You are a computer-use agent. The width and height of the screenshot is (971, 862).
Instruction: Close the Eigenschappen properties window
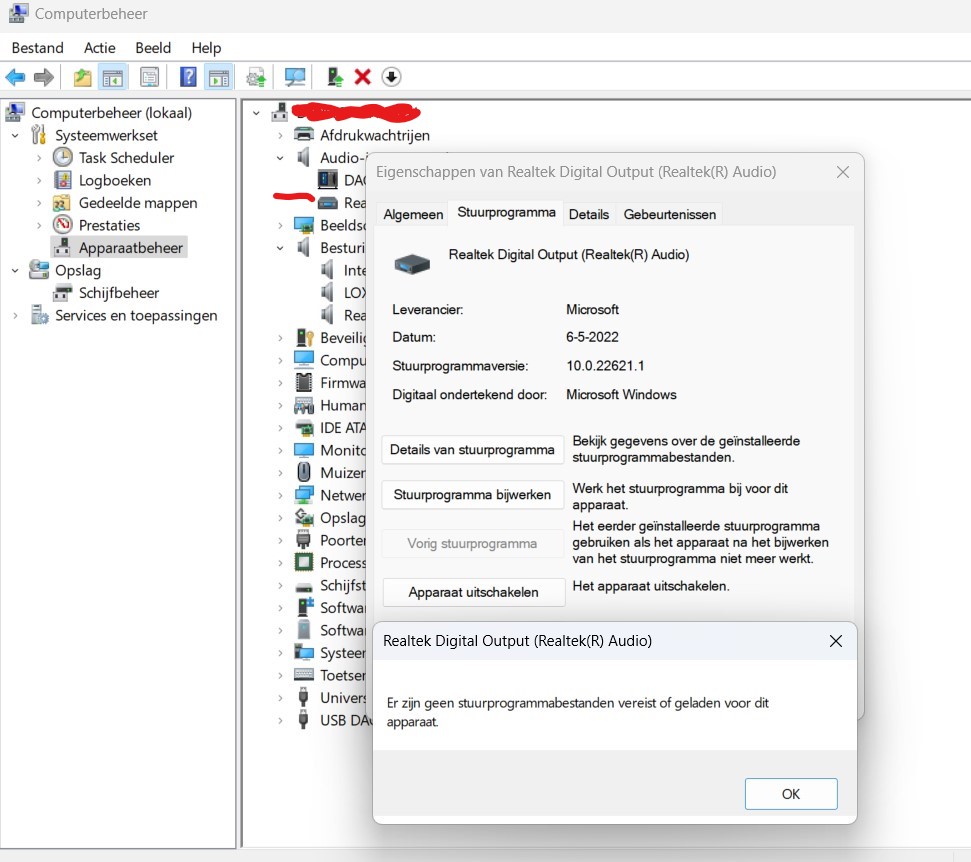[842, 172]
